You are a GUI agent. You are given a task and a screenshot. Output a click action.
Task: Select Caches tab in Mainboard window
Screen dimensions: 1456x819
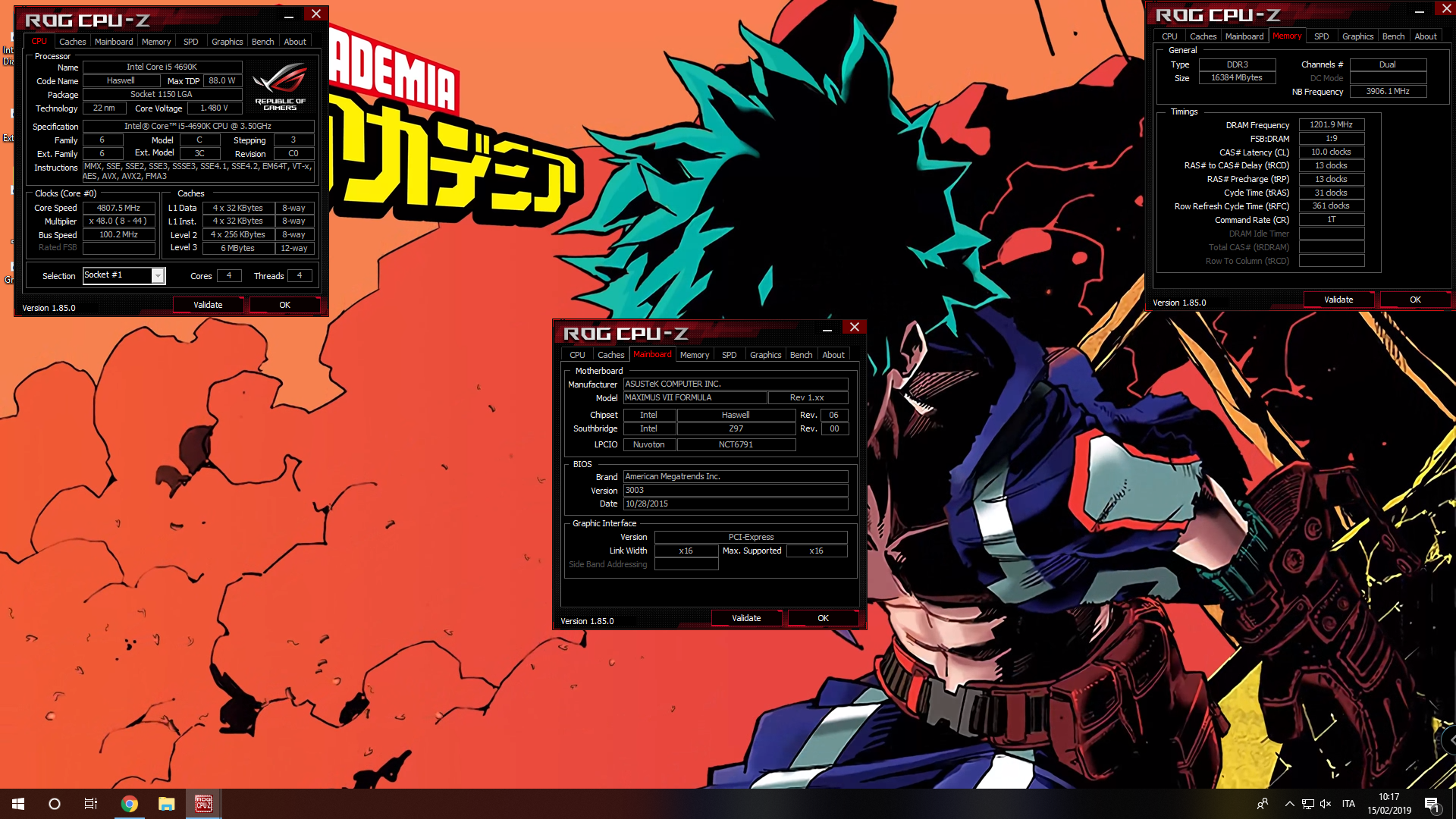tap(611, 355)
